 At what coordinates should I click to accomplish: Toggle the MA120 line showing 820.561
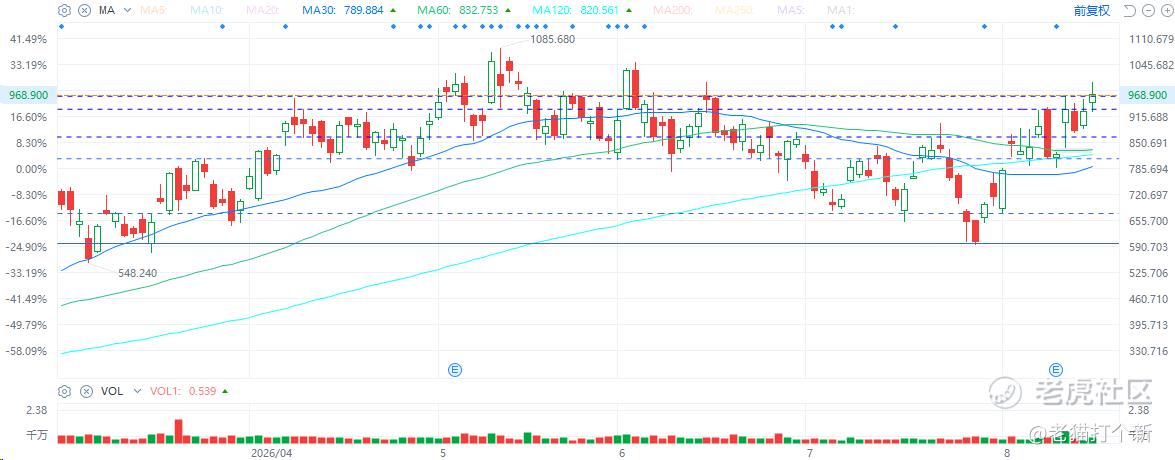coord(581,10)
